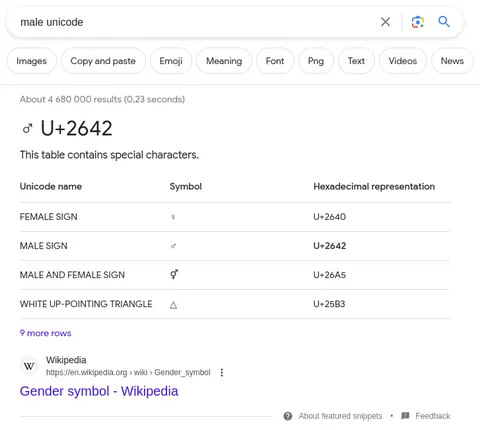Click 'This table contains special characters.' text
Viewport: 480px width, 430px height.
[x=109, y=155]
